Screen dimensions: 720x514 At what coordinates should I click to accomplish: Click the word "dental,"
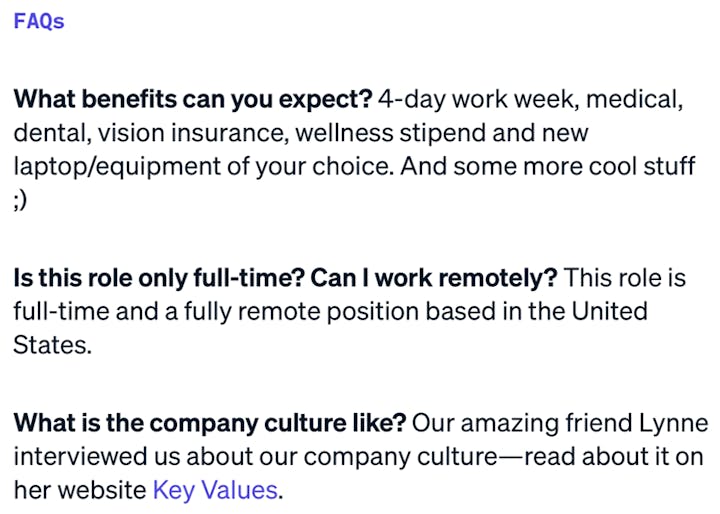(47, 132)
